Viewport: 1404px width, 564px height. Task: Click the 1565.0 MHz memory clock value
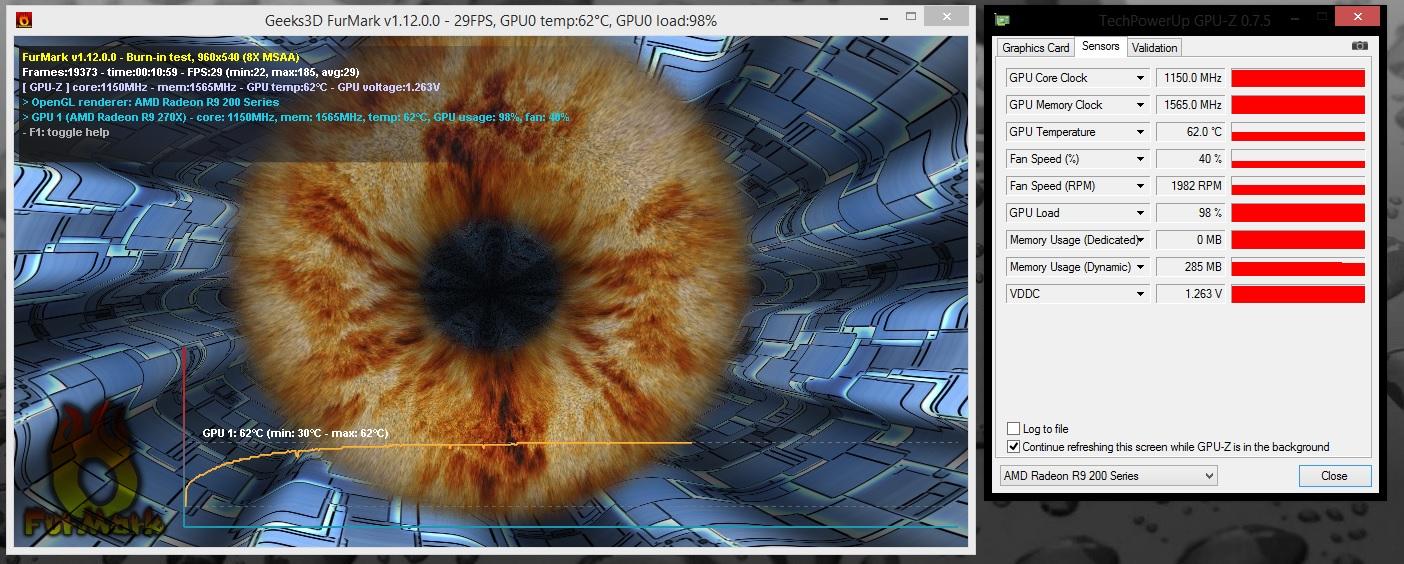(1191, 105)
